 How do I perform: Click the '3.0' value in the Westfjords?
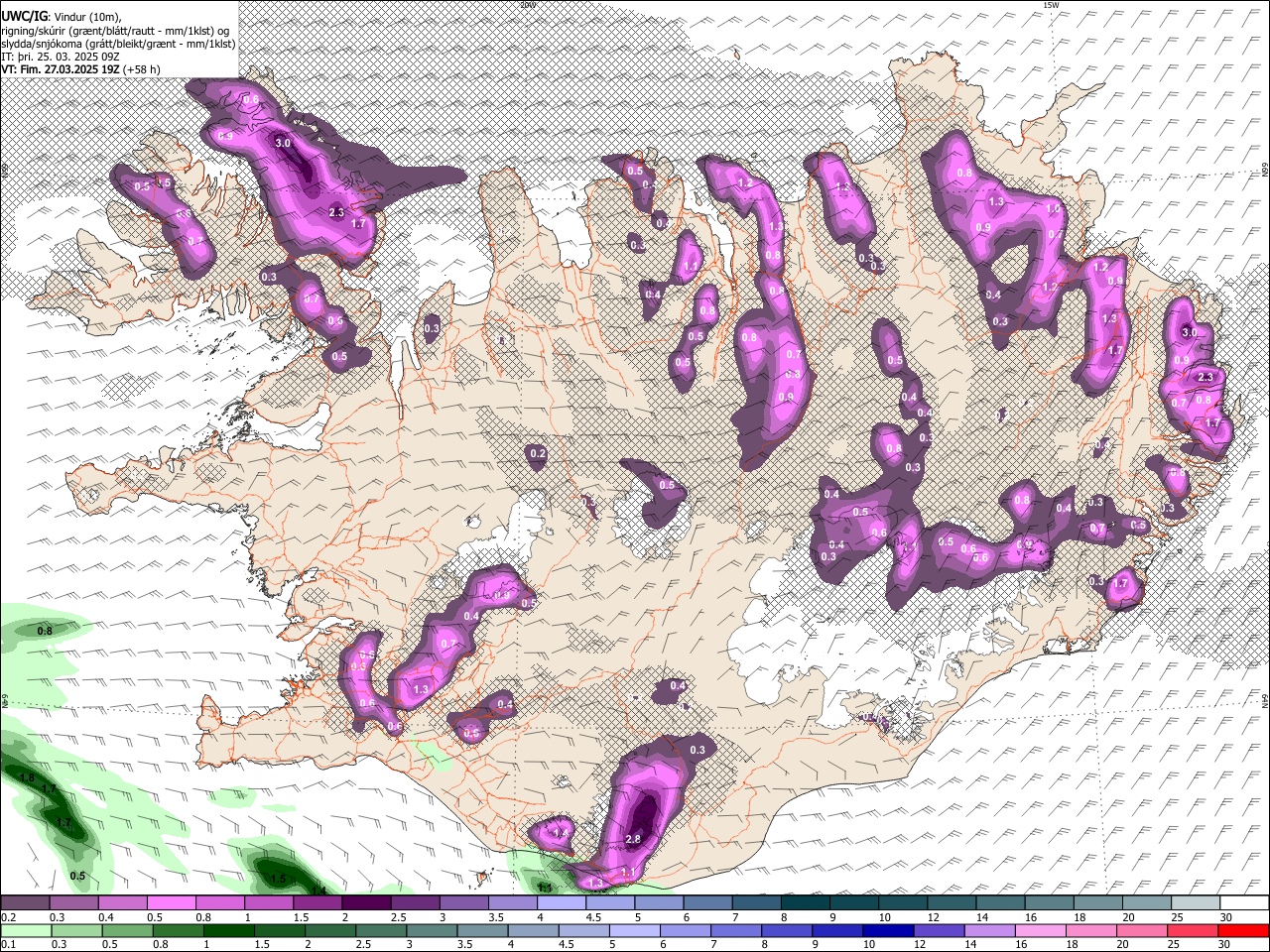pyautogui.click(x=283, y=143)
